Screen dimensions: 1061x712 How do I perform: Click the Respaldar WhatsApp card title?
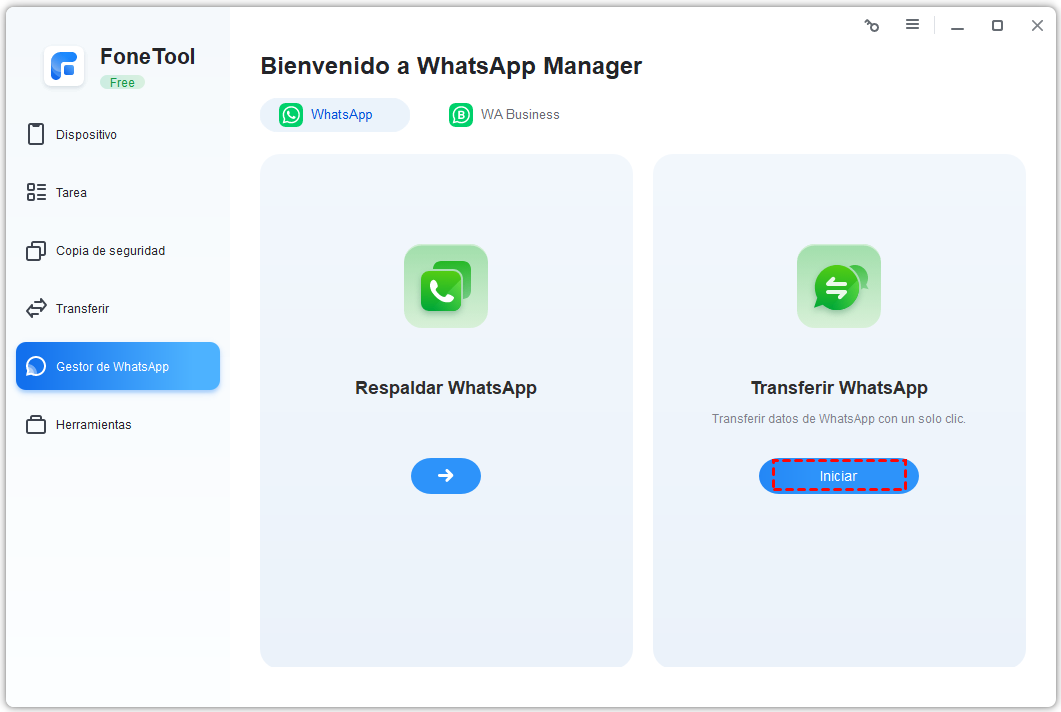[446, 388]
